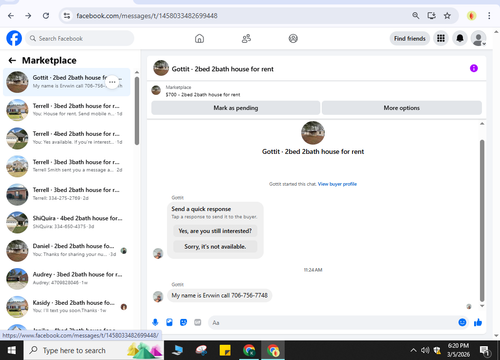Choose a sticker icon in composer
The image size is (500, 360).
coord(183,322)
